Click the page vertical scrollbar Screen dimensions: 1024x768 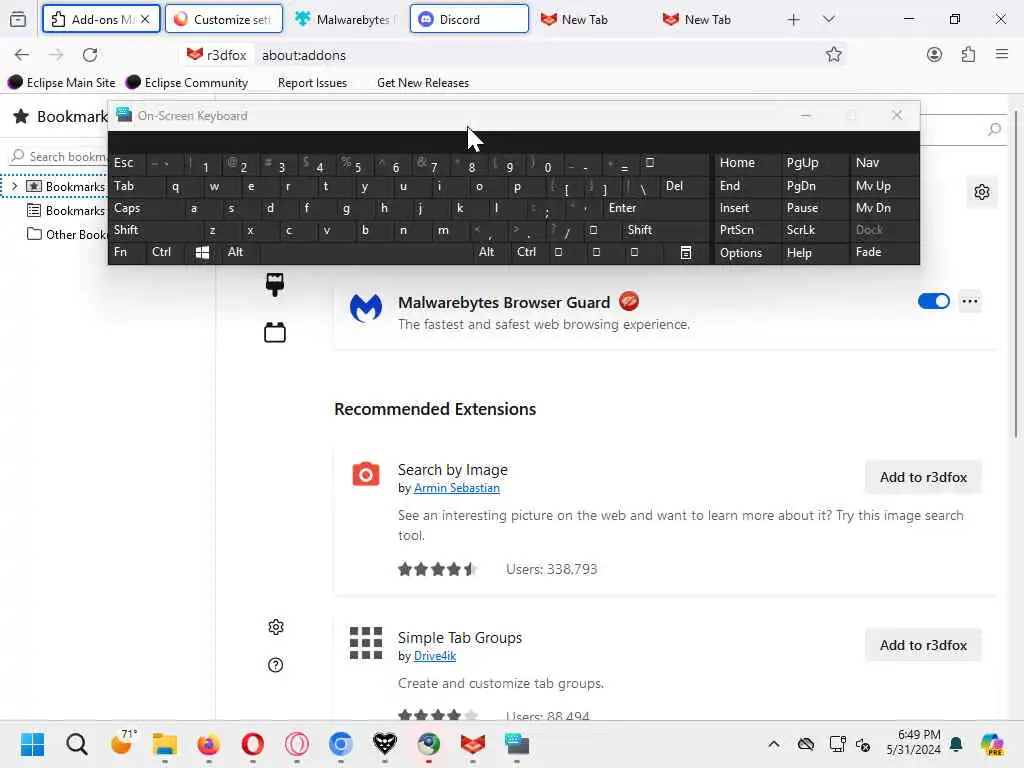point(1016,274)
